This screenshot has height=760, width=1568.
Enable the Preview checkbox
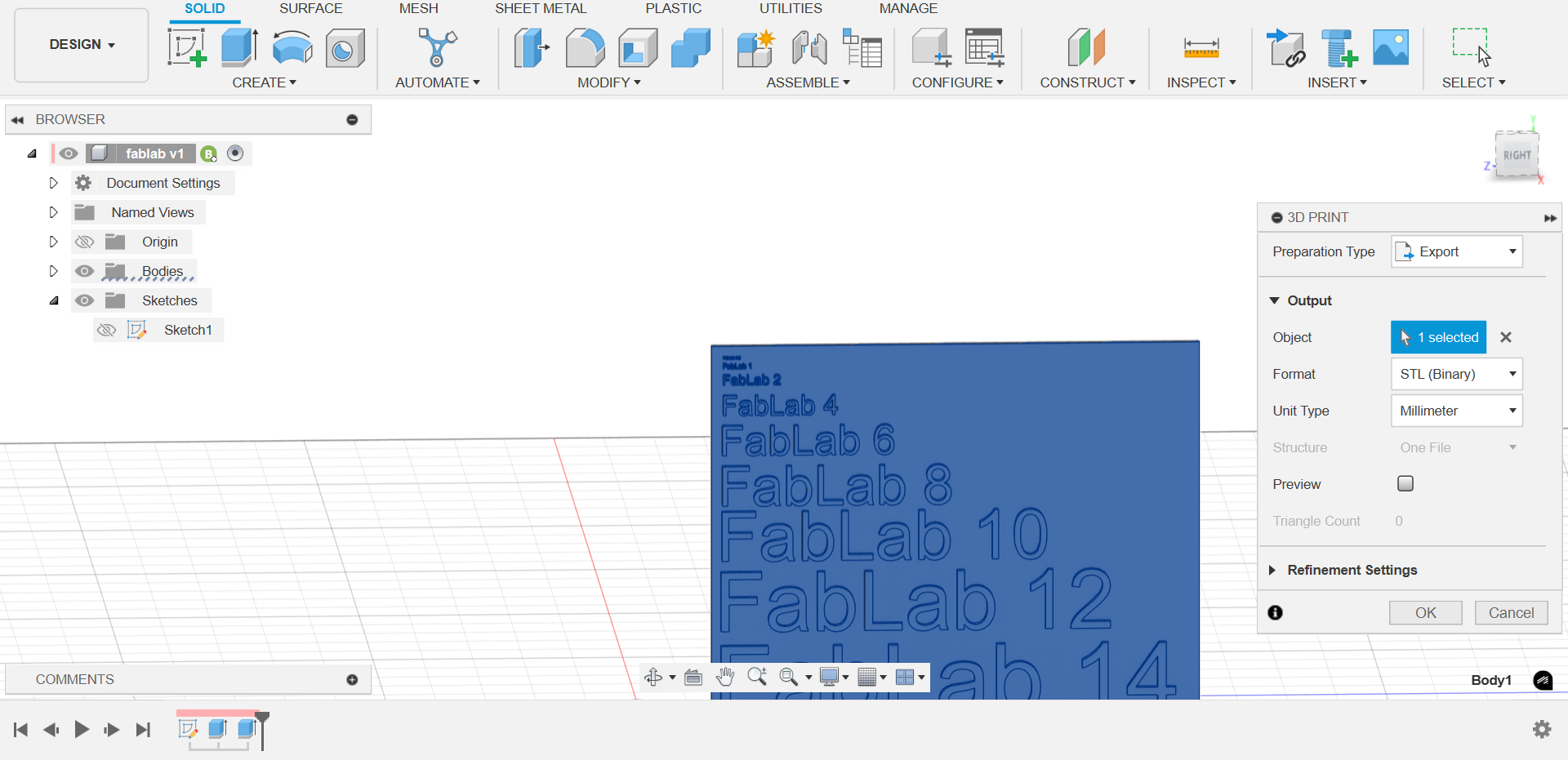[1405, 483]
